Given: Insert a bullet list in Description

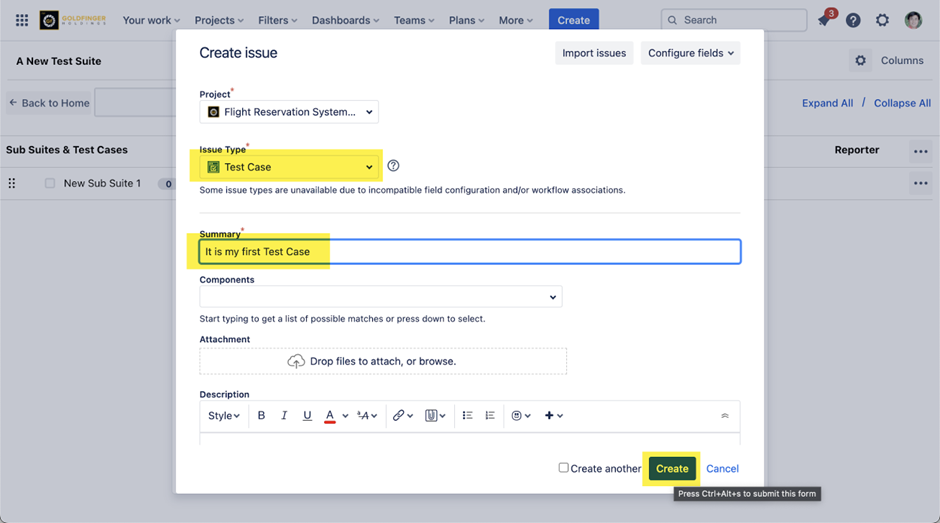Looking at the screenshot, I should point(467,416).
